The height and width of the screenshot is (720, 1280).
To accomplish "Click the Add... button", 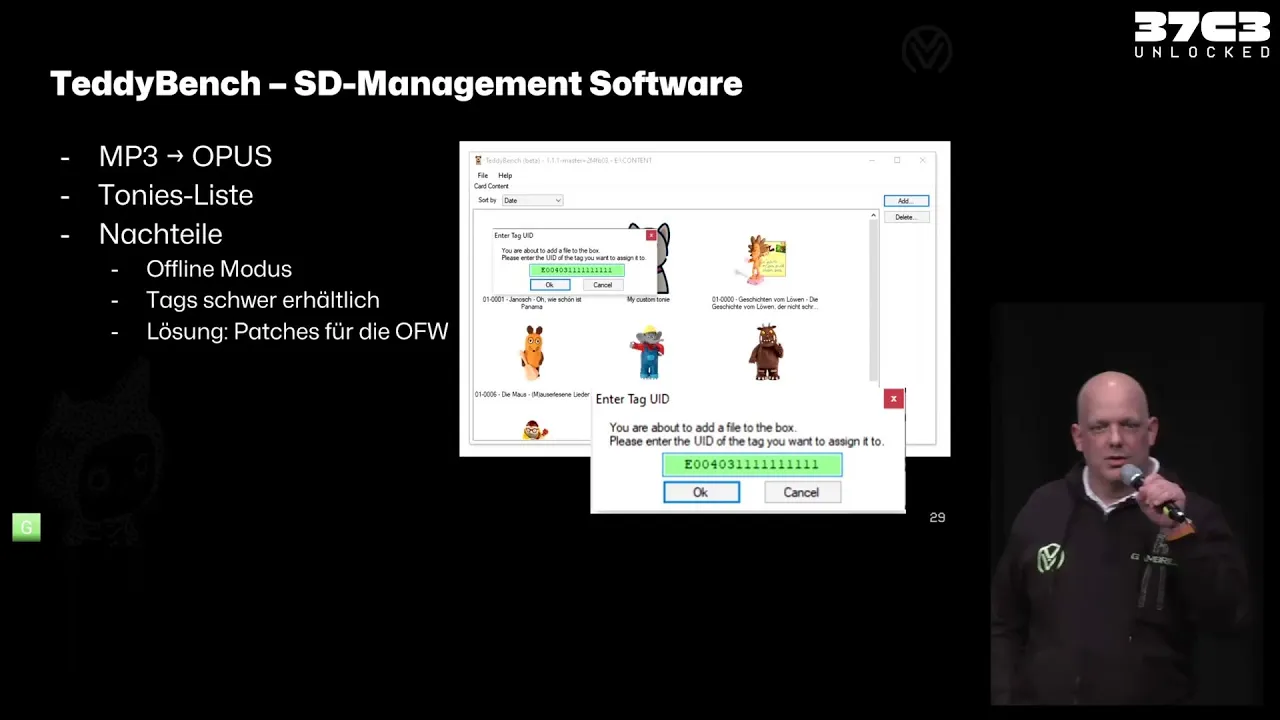I will pos(906,201).
